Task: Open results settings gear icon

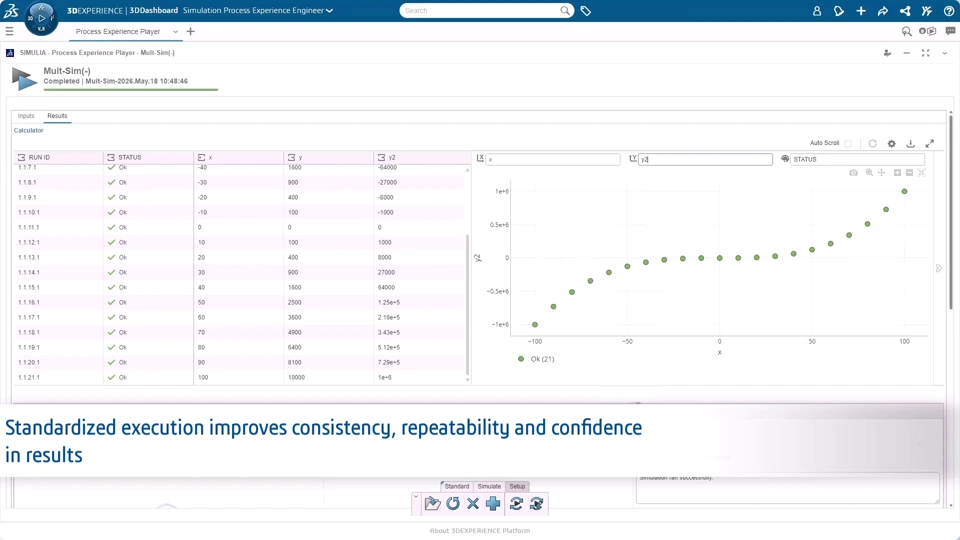Action: click(x=891, y=143)
